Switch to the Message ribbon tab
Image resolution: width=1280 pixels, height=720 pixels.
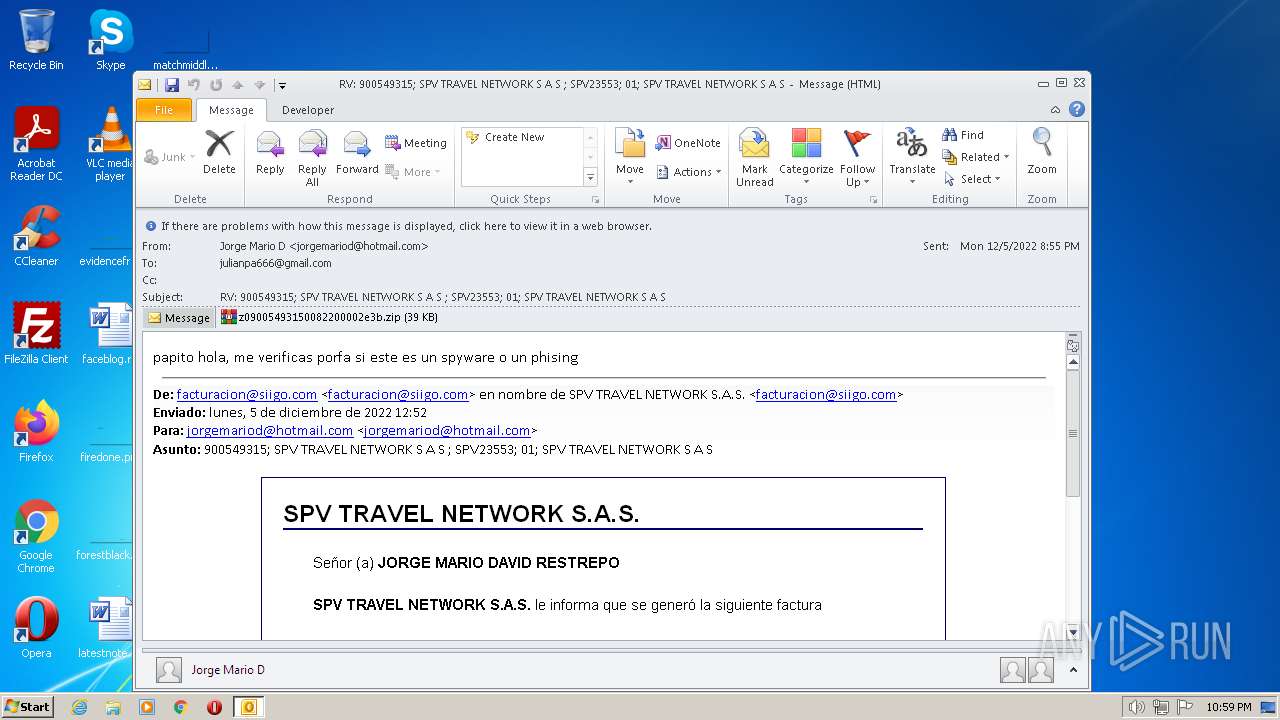click(231, 110)
